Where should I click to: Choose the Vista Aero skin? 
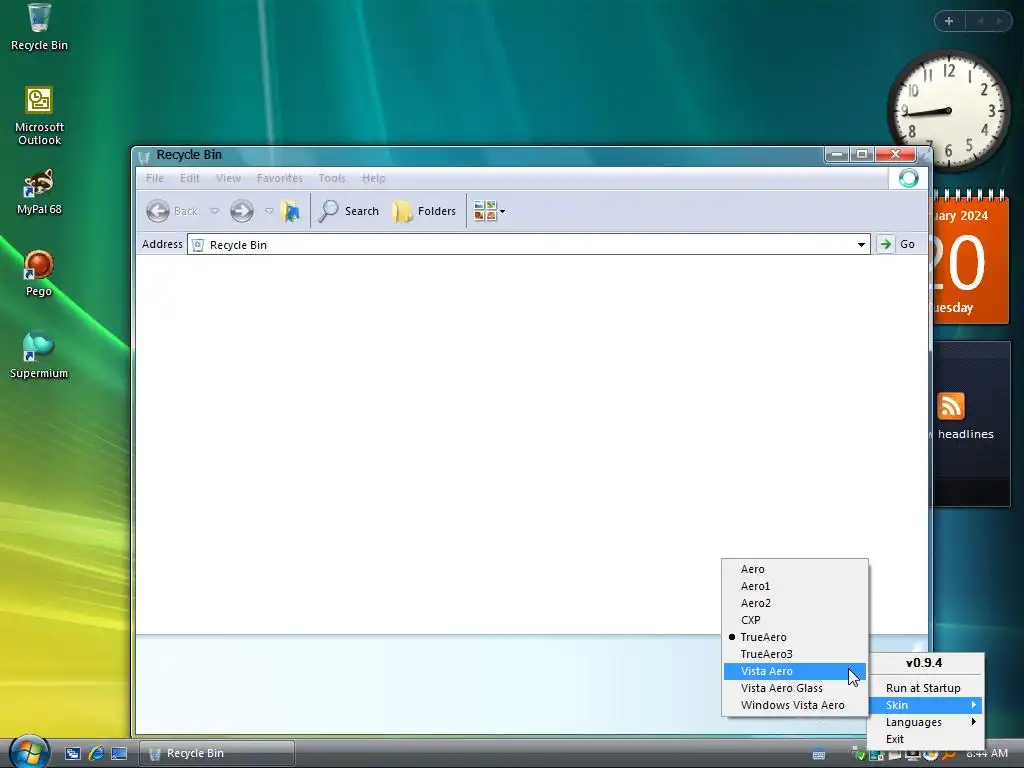pos(795,671)
